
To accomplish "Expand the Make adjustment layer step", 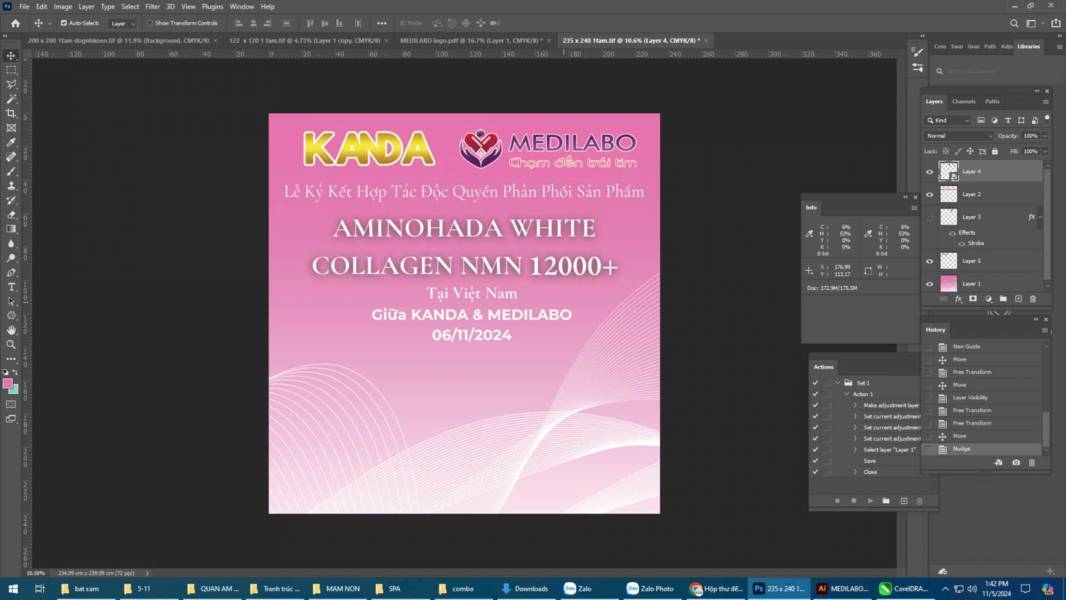I will pyautogui.click(x=855, y=405).
